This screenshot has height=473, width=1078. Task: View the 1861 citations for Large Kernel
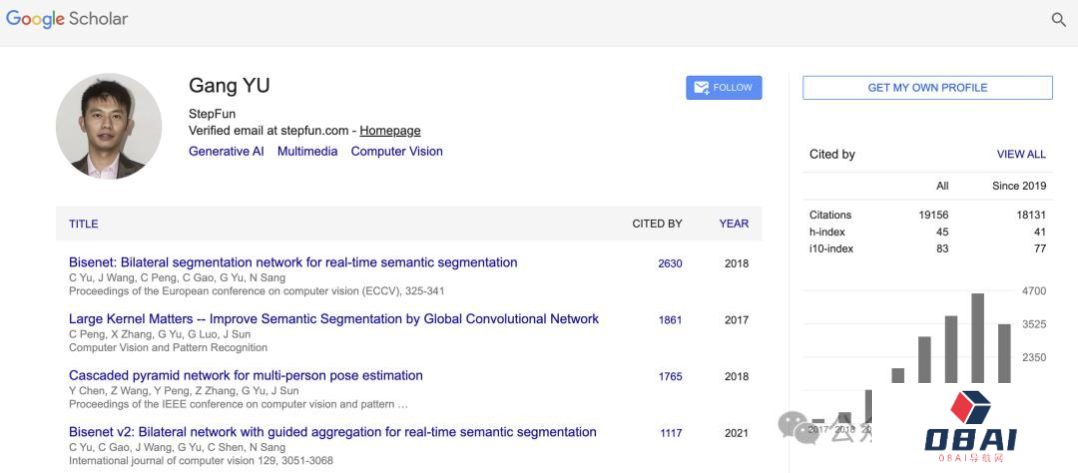(670, 320)
